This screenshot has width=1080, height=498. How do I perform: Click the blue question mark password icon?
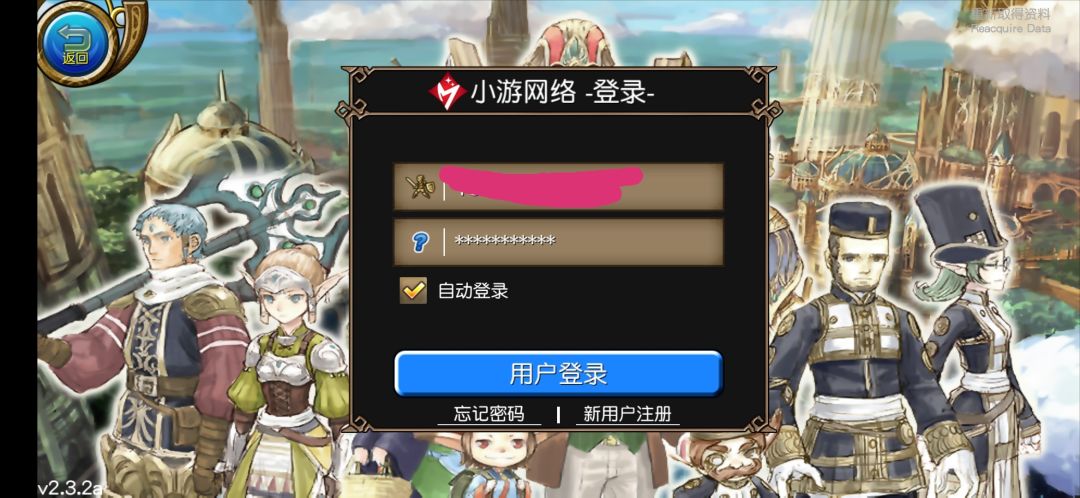tap(420, 242)
